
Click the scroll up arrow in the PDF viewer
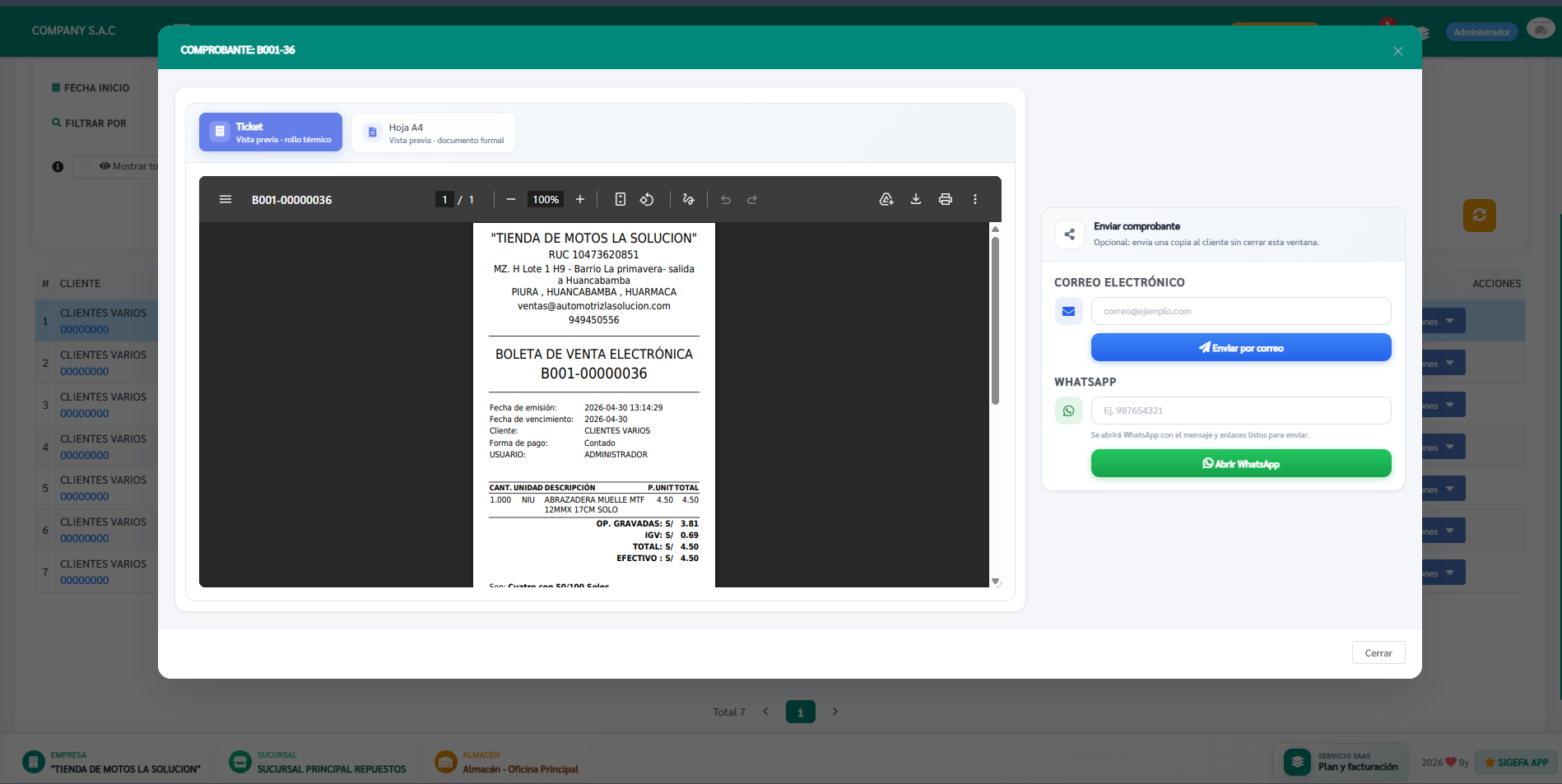[995, 229]
